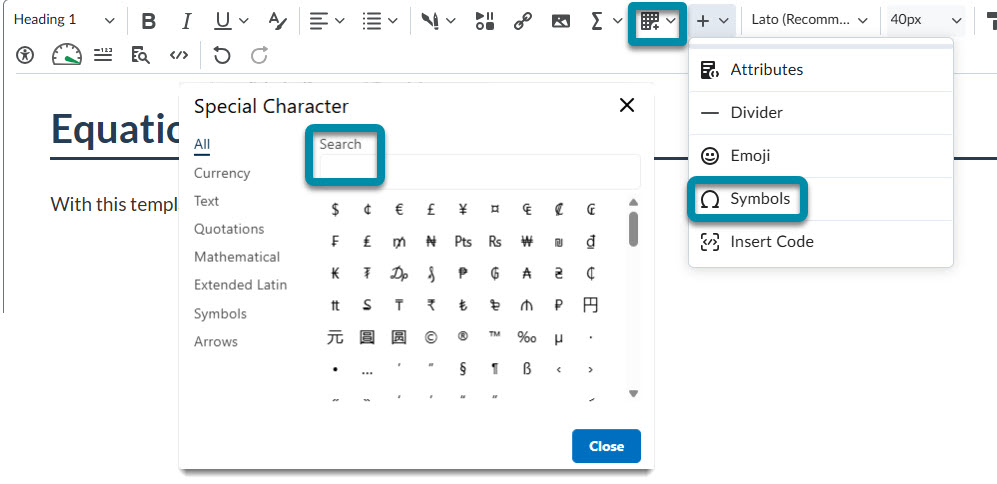
Task: Click the insert table icon
Action: point(649,21)
